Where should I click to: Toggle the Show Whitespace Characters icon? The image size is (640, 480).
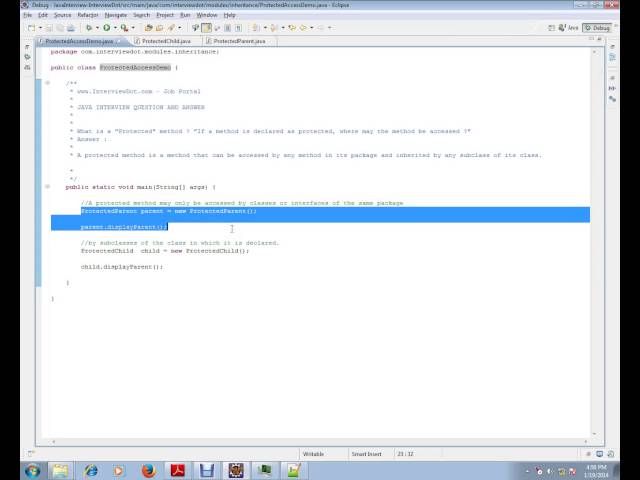(238, 28)
